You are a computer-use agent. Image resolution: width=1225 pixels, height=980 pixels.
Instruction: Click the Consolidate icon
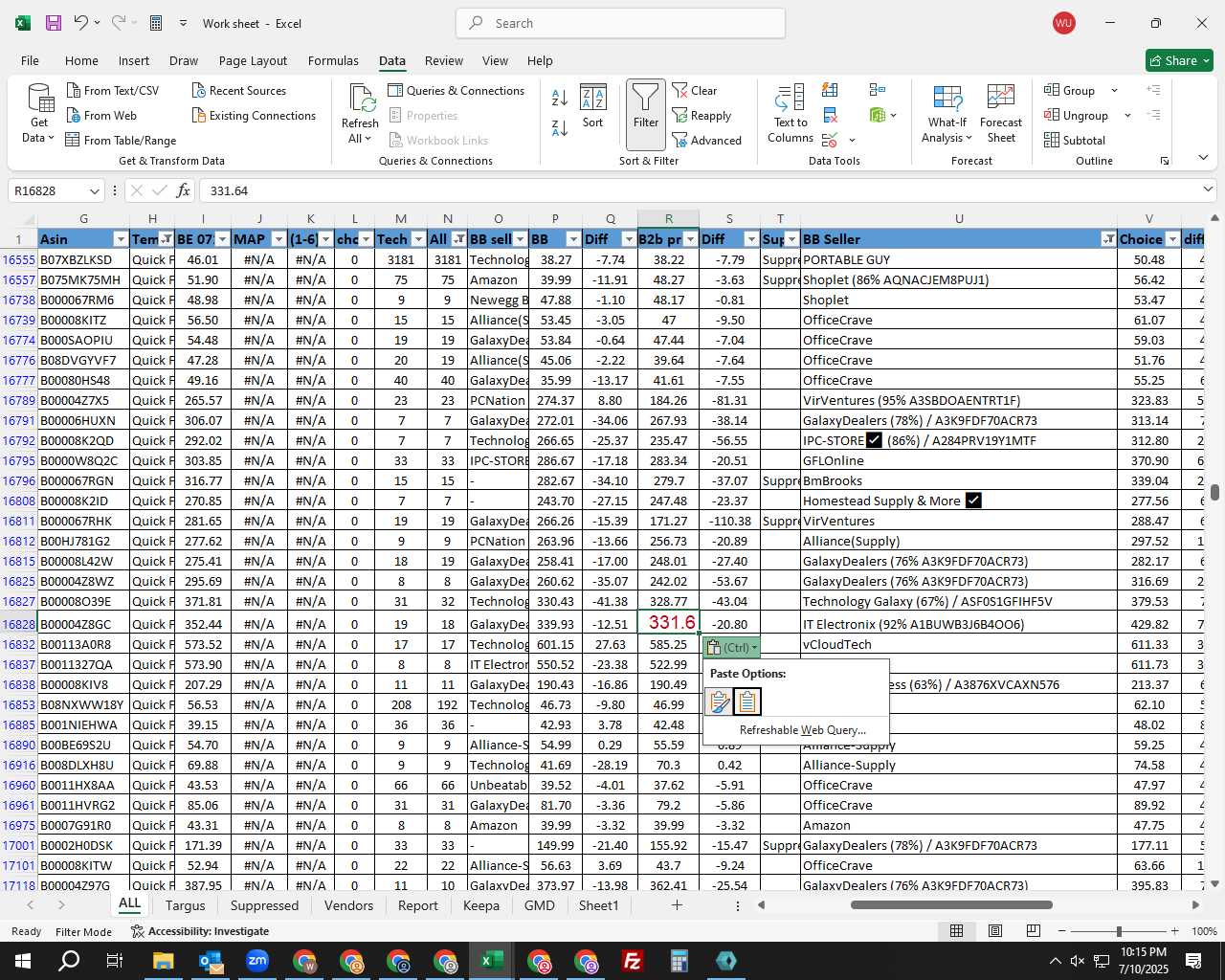coord(877,90)
